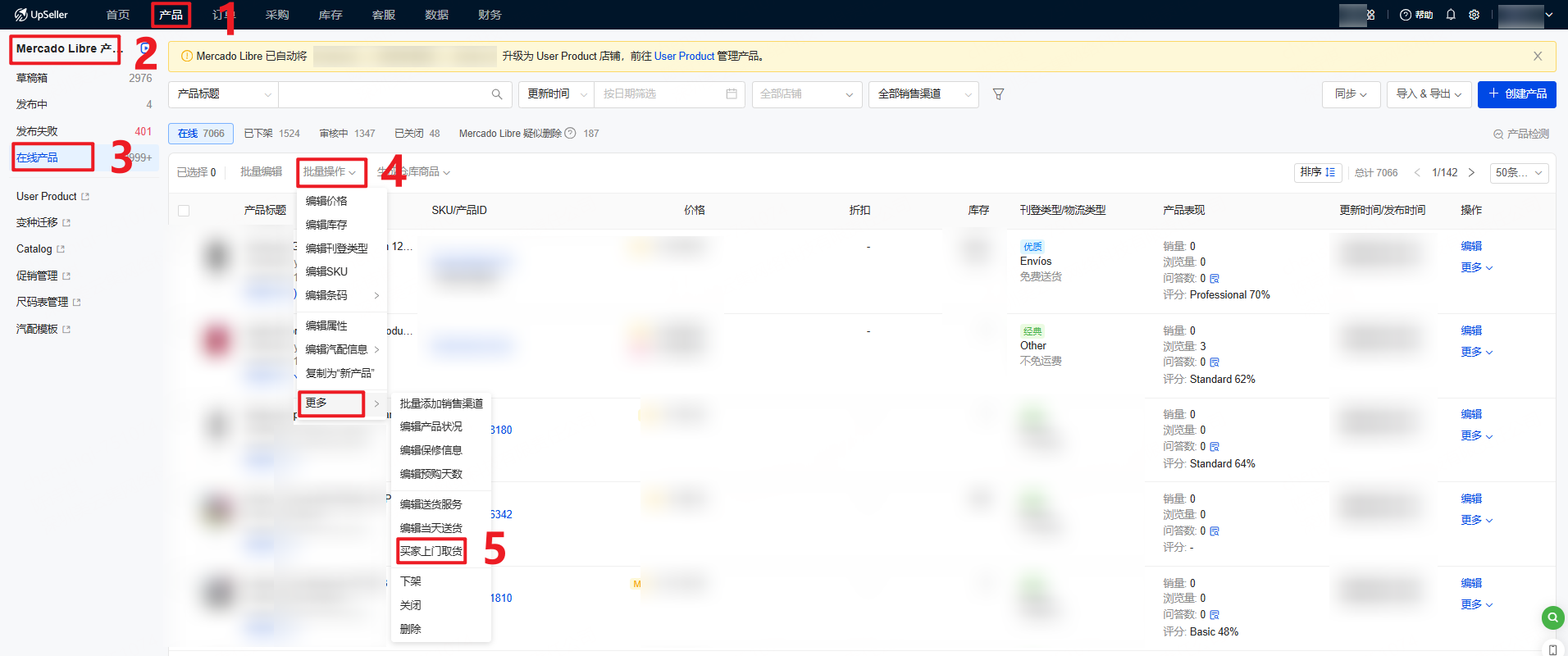The image size is (1568, 656).
Task: Expand the 导入 & 导出 dropdown
Action: pyautogui.click(x=1429, y=94)
